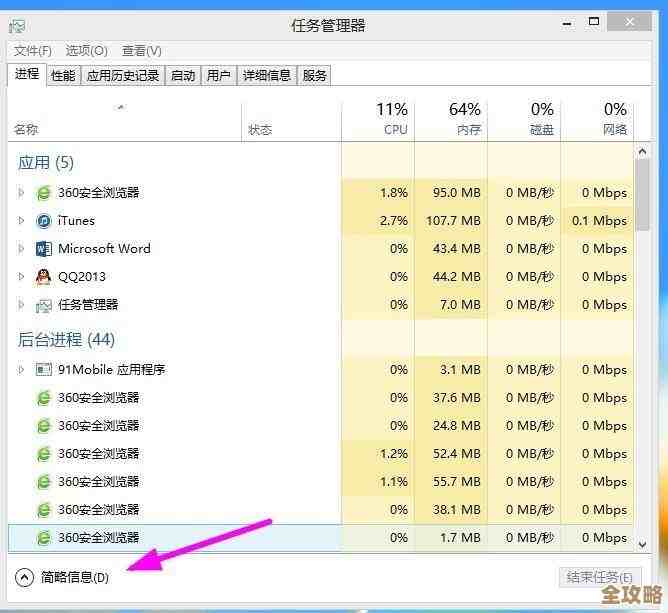
Task: Click 360安全浏览器 icon in 24.8 MB row
Action: coord(43,426)
